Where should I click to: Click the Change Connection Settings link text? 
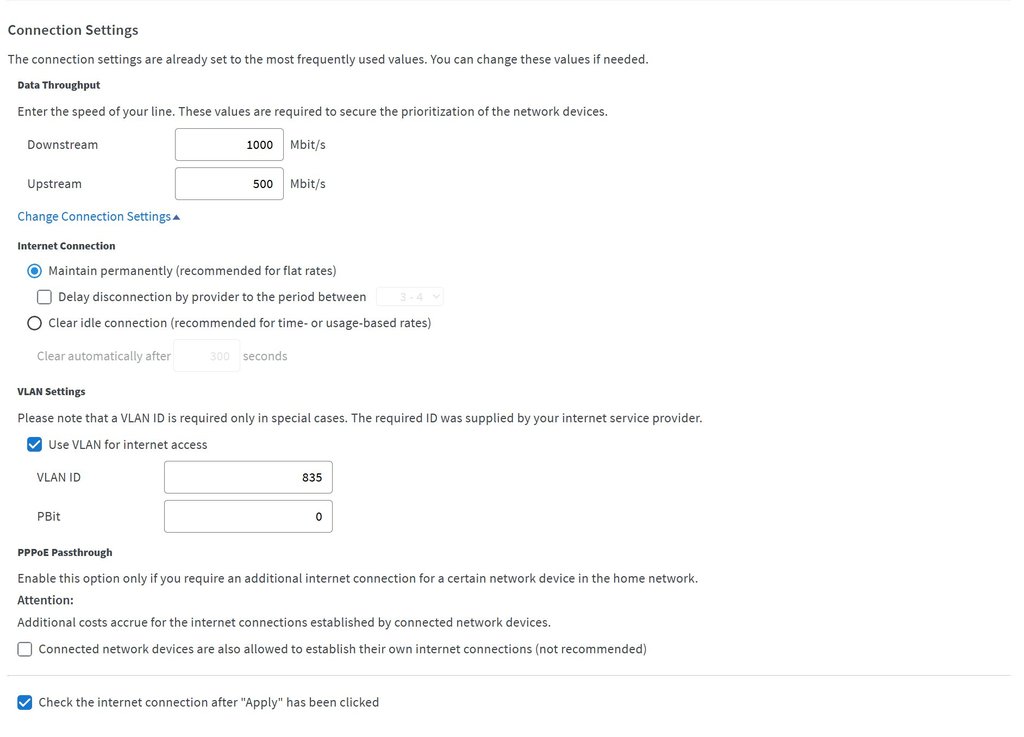pos(94,217)
